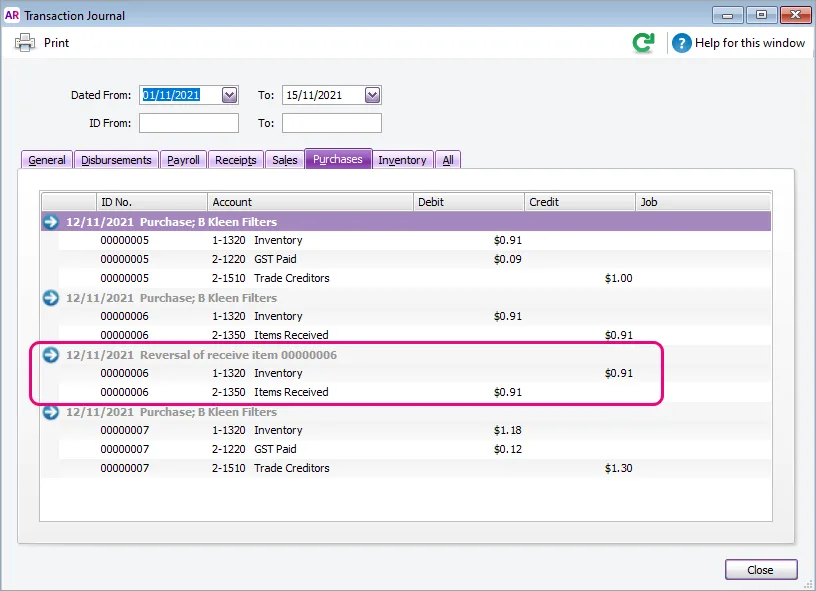Select 00000007 2-1220 GST Paid row
This screenshot has width=816, height=591.
point(414,449)
